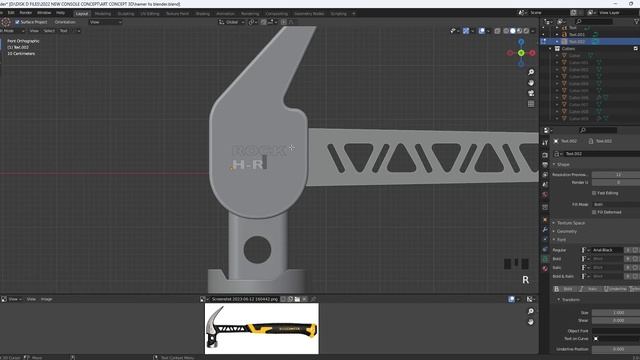This screenshot has width=640, height=360.
Task: Open the Material properties tab icon
Action: 545,269
